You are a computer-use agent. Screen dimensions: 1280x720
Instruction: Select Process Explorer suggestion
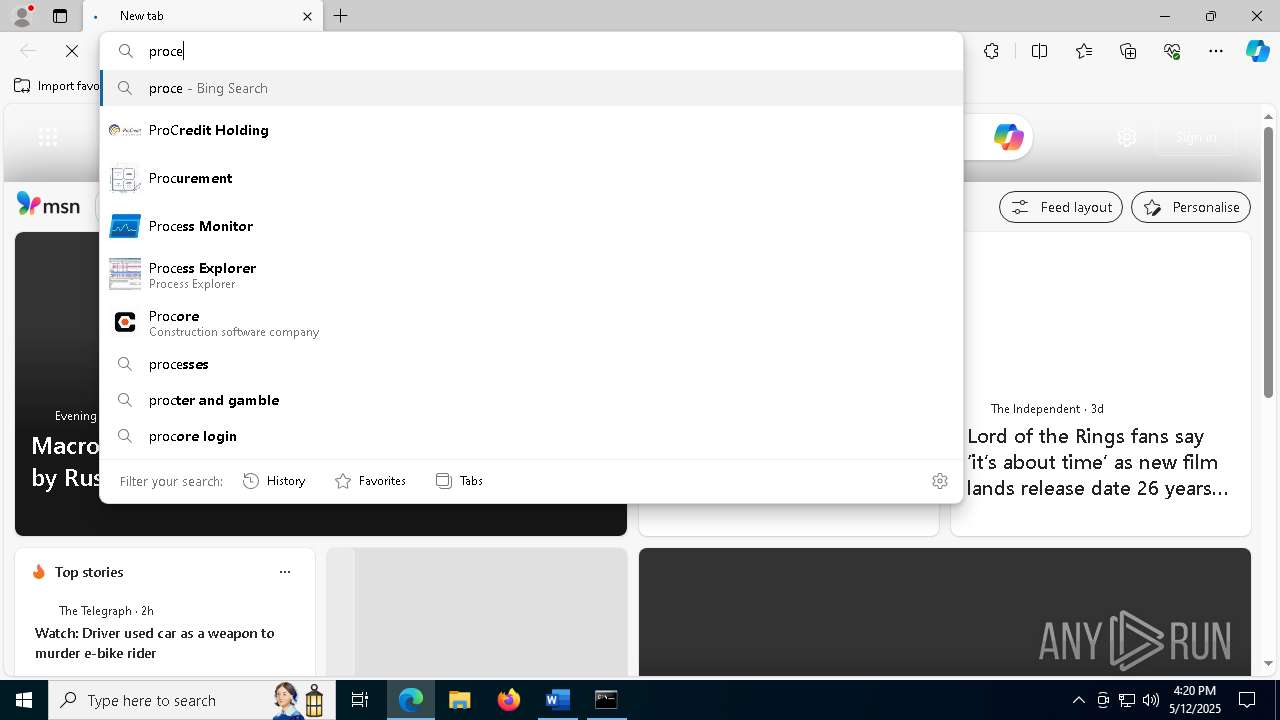pyautogui.click(x=531, y=274)
